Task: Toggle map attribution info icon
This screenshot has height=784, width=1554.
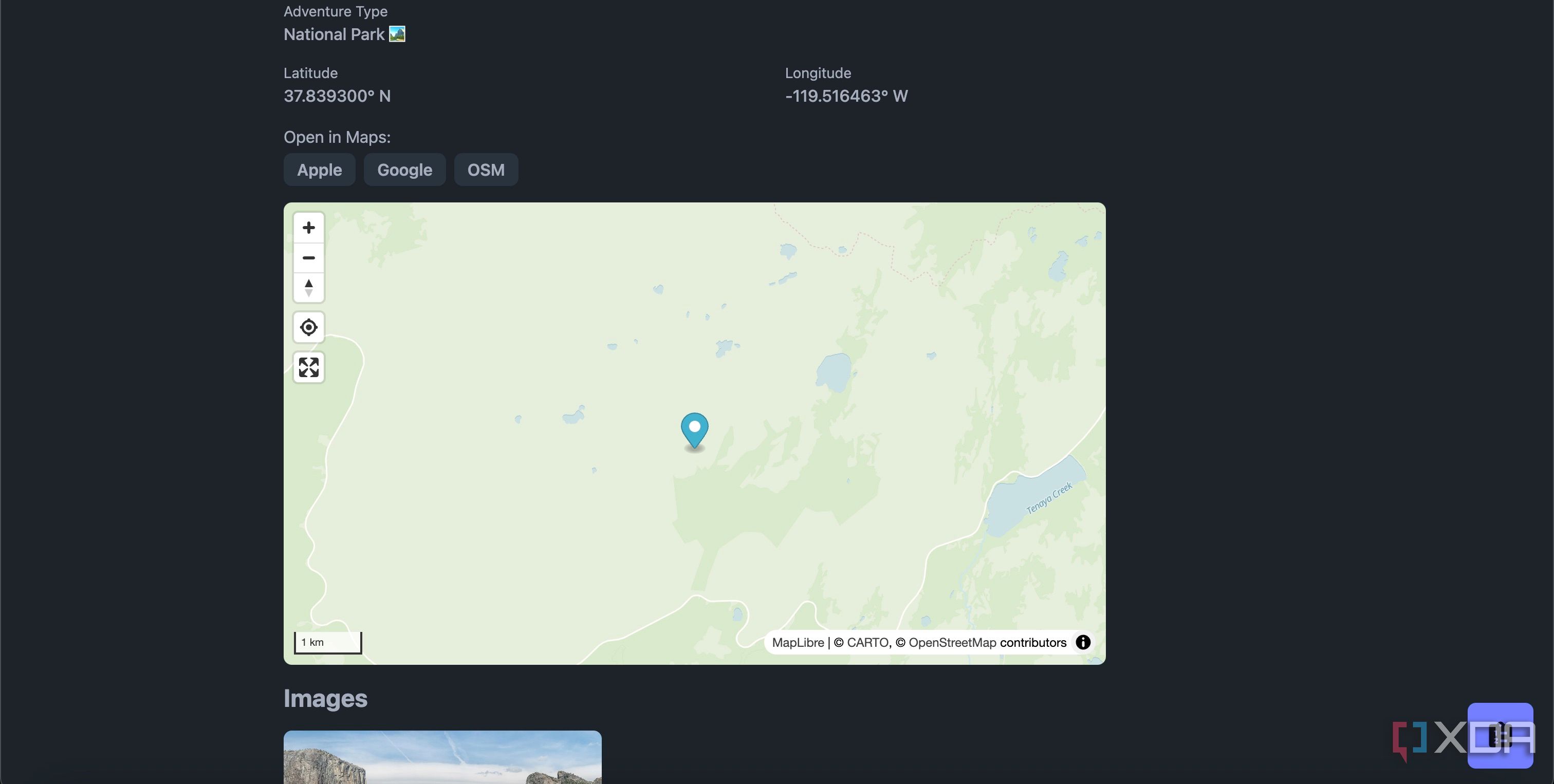Action: click(x=1083, y=642)
